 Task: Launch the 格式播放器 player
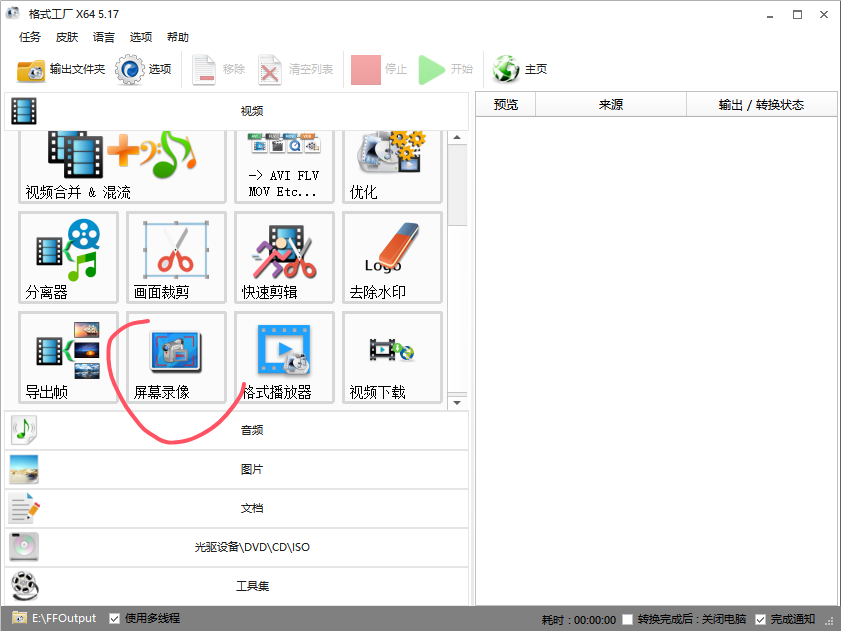click(284, 358)
